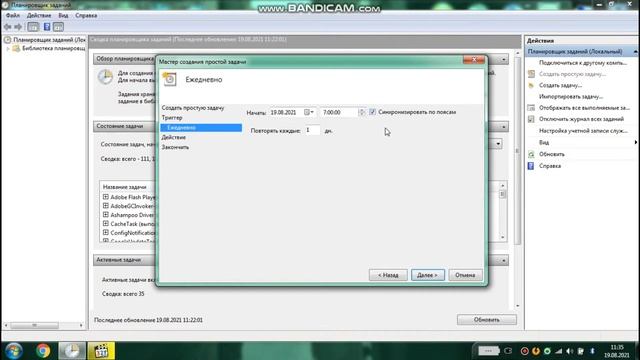Click the Повторять каждые days field
The height and width of the screenshot is (360, 640).
click(x=313, y=130)
